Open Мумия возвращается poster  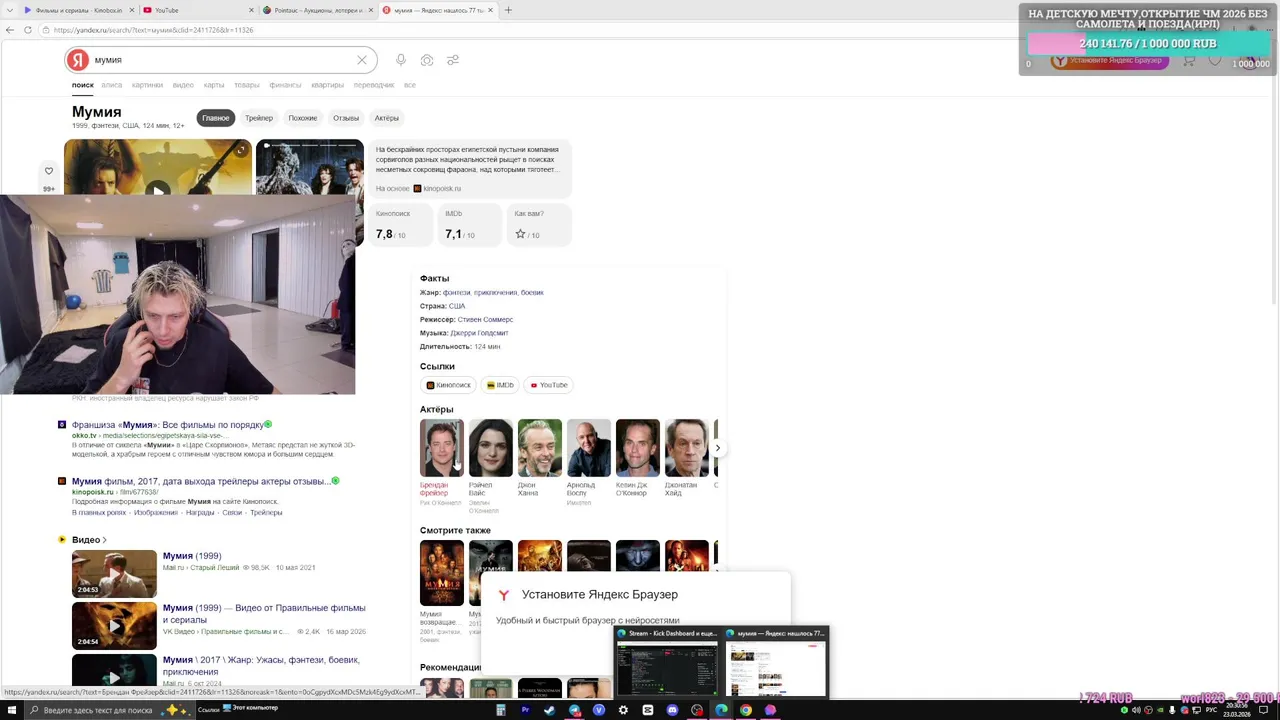coord(441,573)
